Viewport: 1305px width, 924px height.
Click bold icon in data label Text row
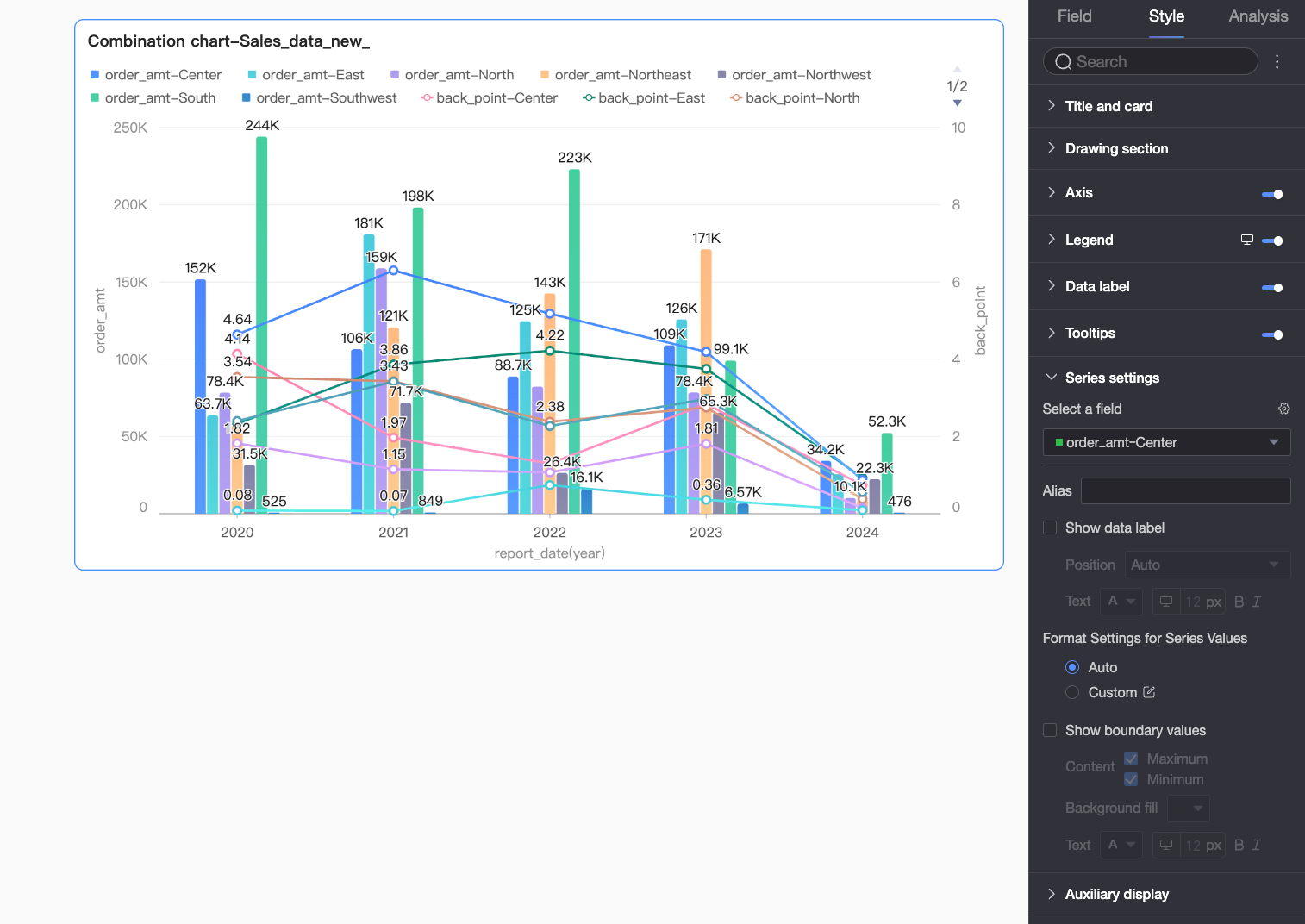pyautogui.click(x=1239, y=602)
